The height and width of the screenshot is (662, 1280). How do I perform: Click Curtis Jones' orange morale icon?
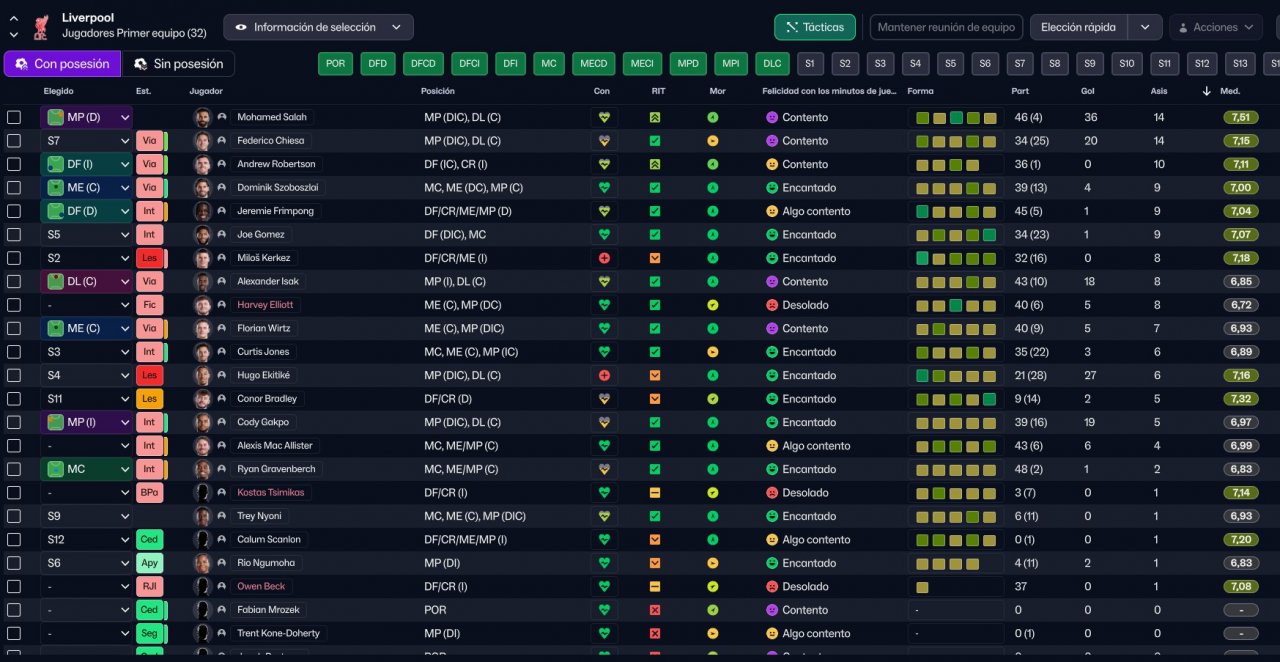[x=713, y=352]
